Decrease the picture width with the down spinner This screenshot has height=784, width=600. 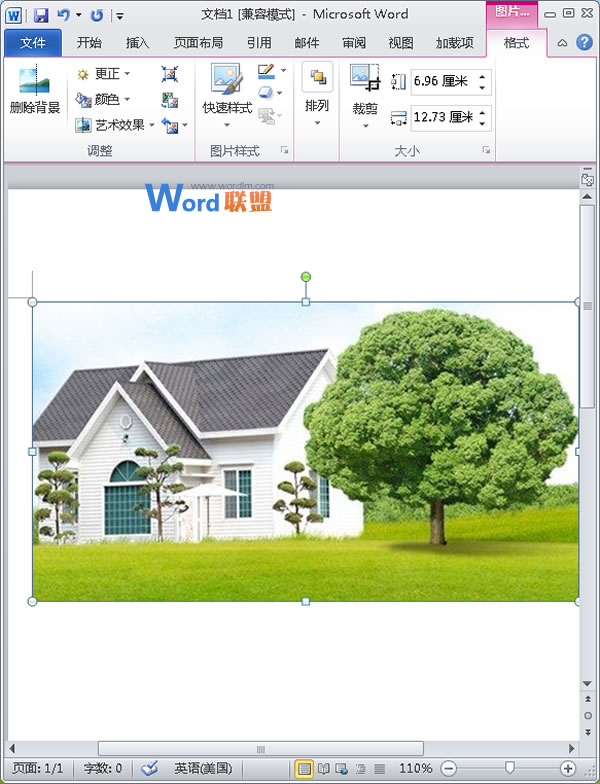tap(482, 124)
